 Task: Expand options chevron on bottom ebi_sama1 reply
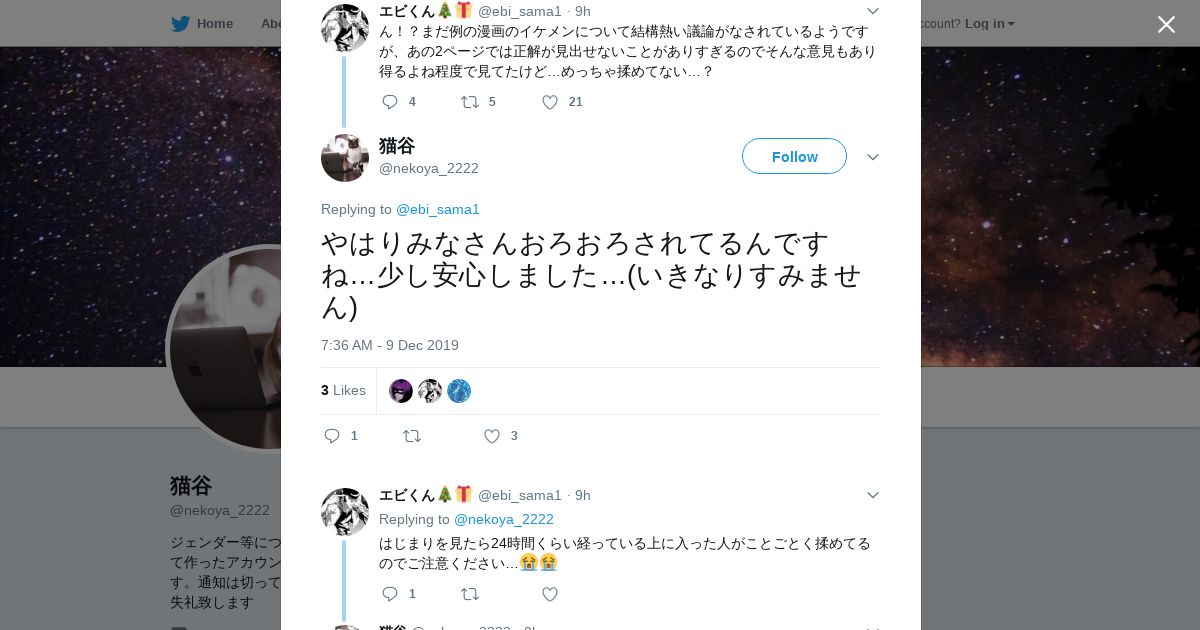(872, 495)
